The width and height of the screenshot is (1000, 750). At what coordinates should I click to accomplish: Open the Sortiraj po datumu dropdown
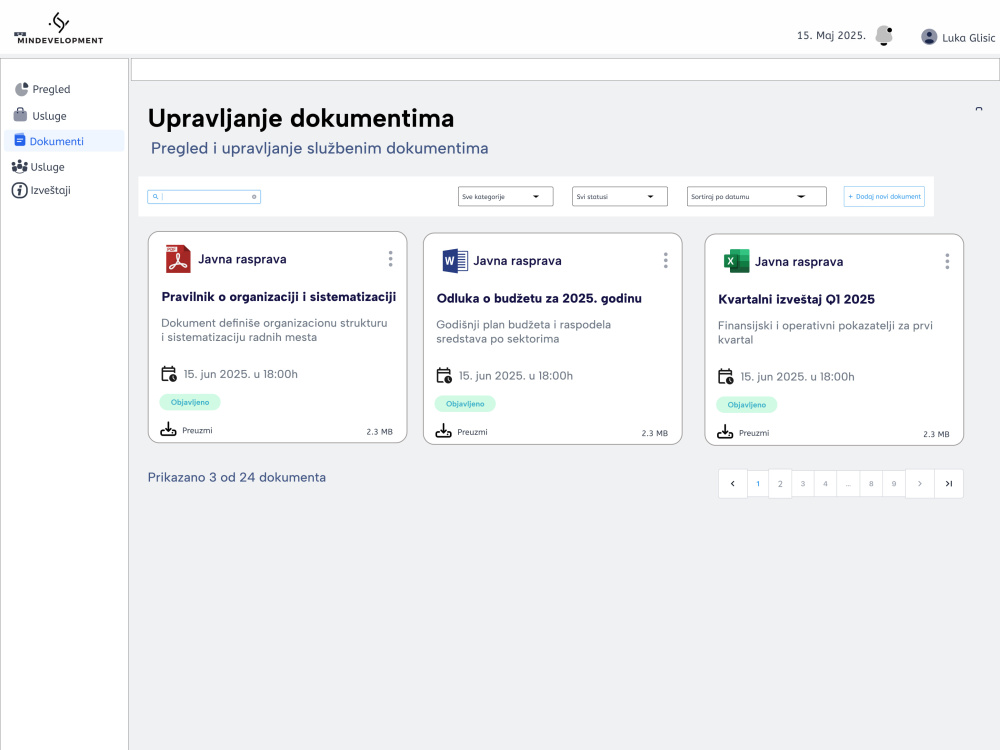tap(756, 196)
